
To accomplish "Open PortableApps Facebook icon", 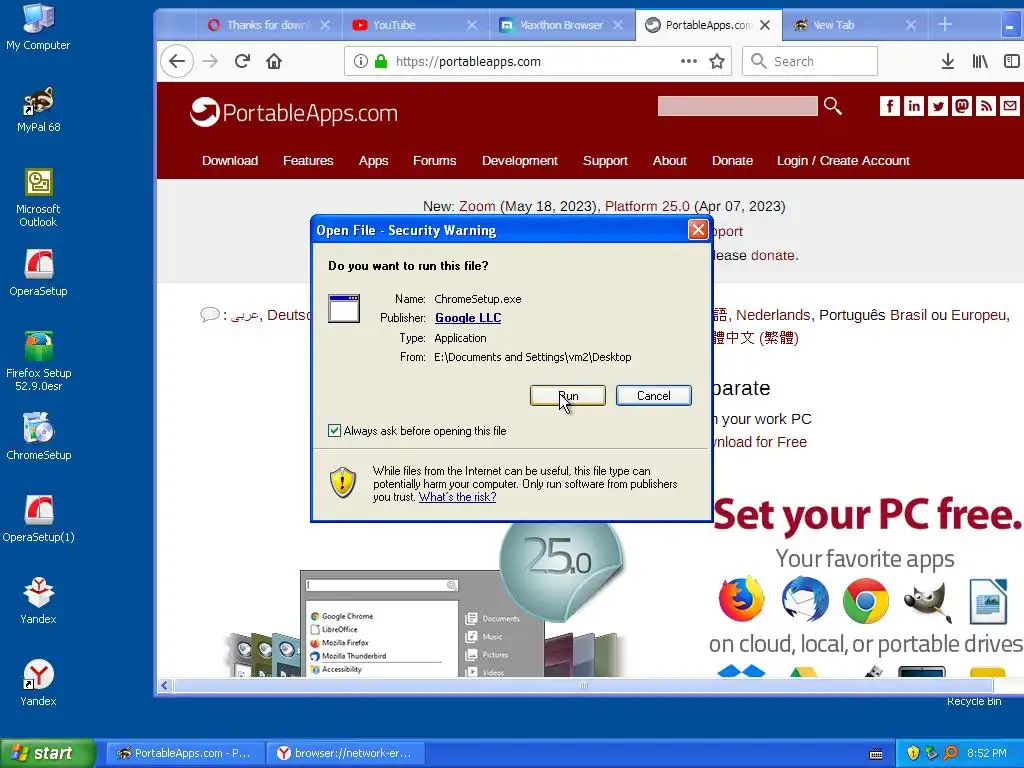I will coord(889,106).
